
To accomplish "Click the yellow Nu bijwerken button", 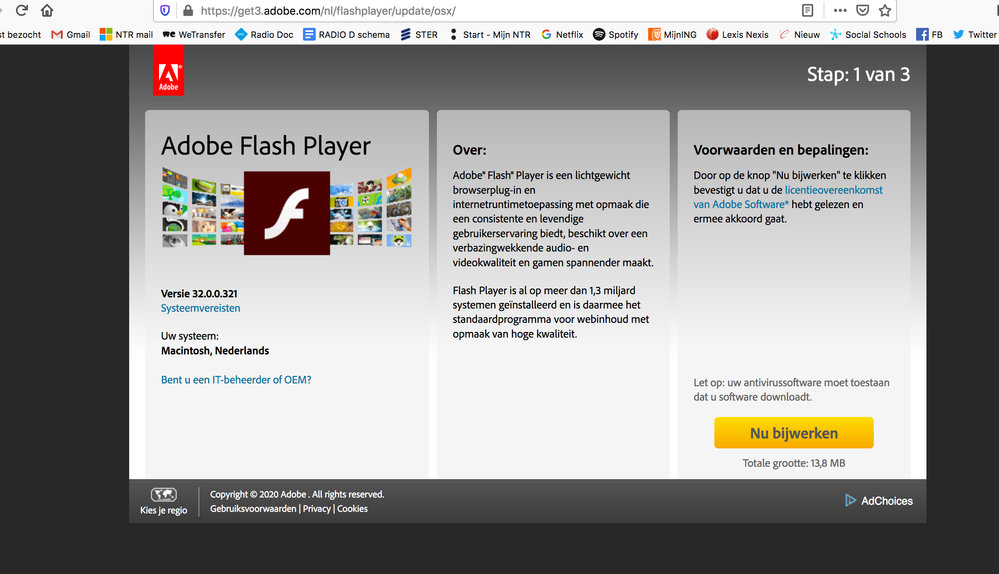I will [x=794, y=433].
